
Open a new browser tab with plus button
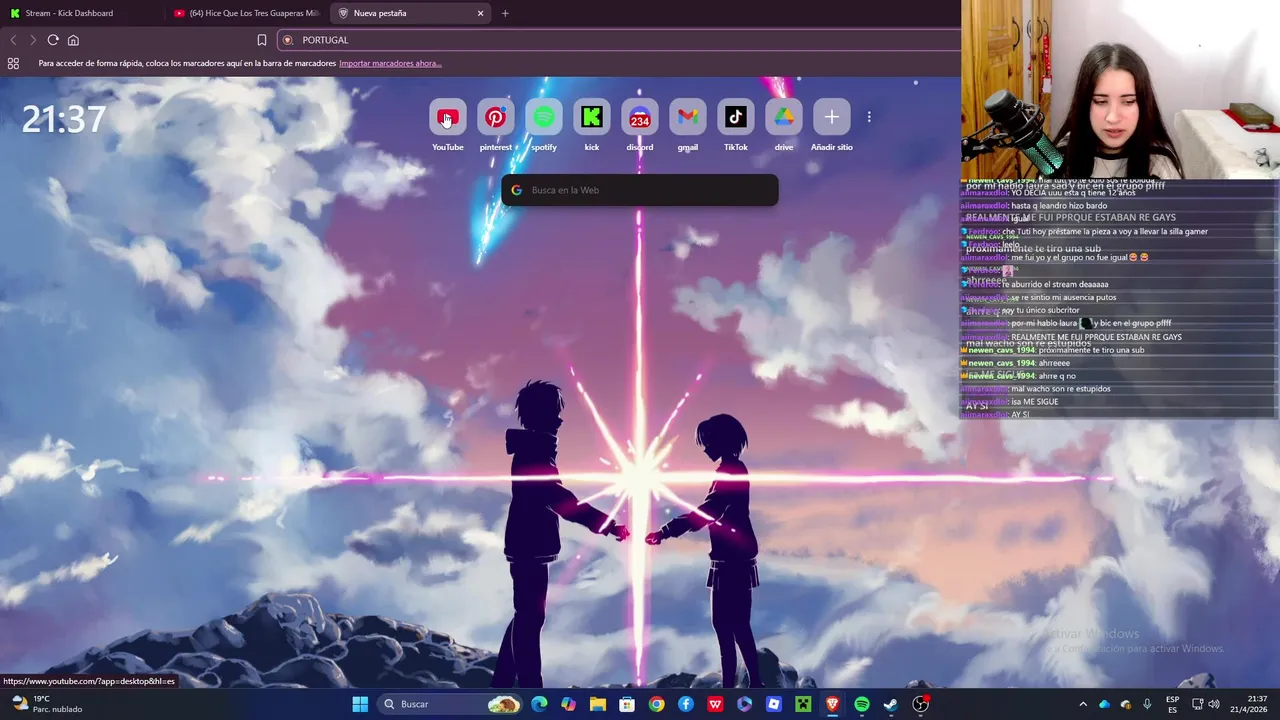click(505, 13)
